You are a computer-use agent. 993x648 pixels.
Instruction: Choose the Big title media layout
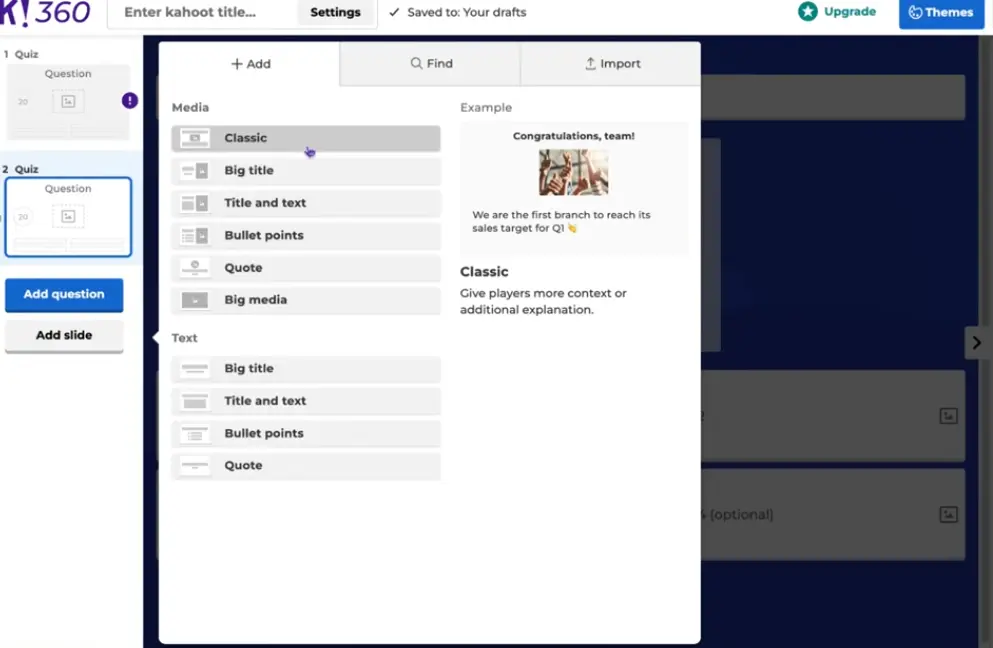(305, 171)
